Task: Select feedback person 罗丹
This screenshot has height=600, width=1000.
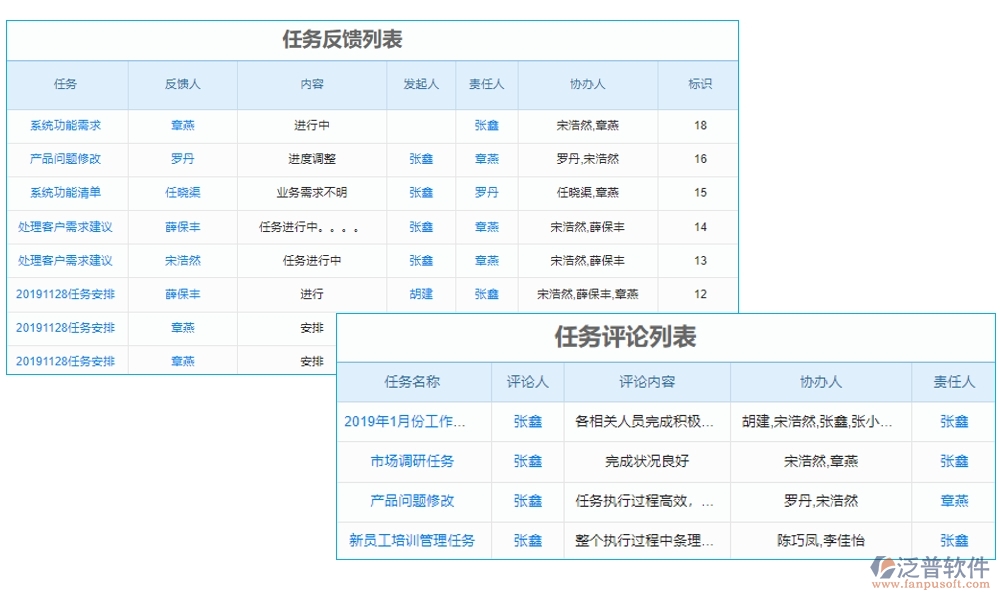Action: tap(182, 159)
